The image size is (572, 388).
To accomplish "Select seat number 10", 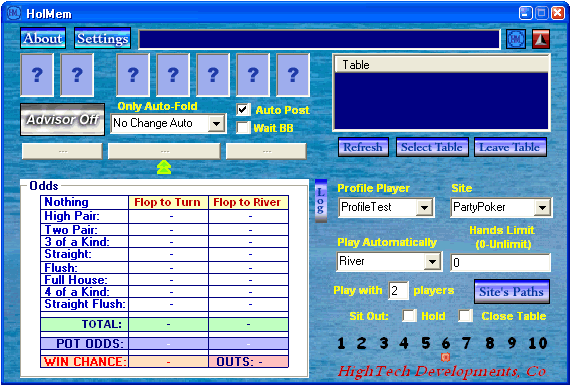I will [538, 343].
